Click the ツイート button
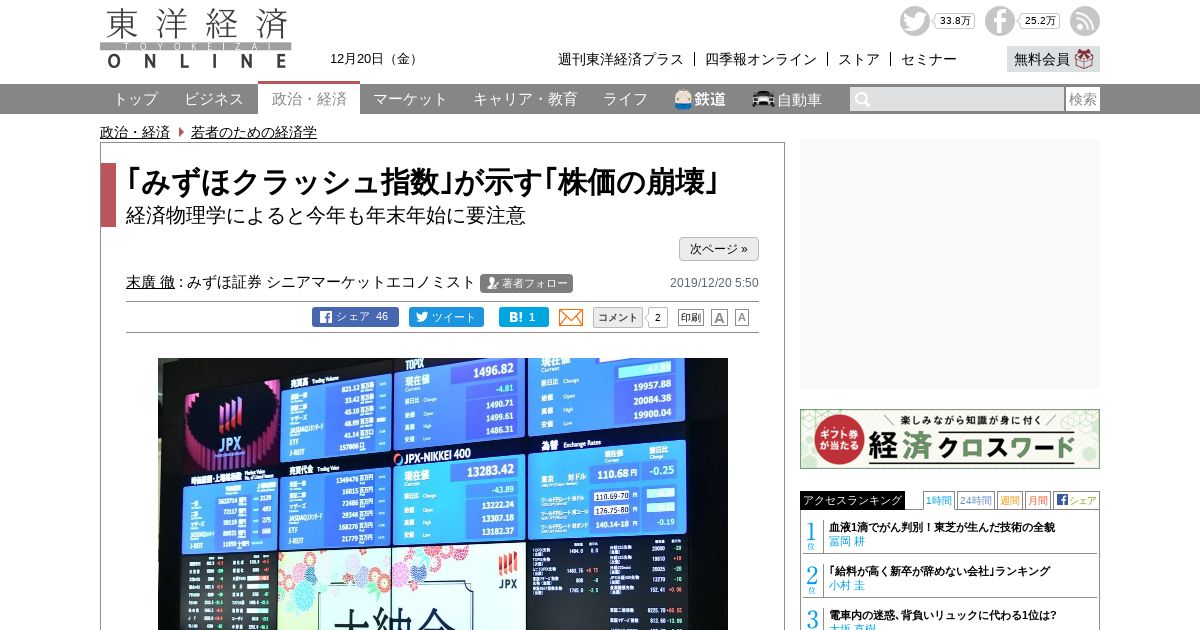1200x630 pixels. tap(446, 317)
